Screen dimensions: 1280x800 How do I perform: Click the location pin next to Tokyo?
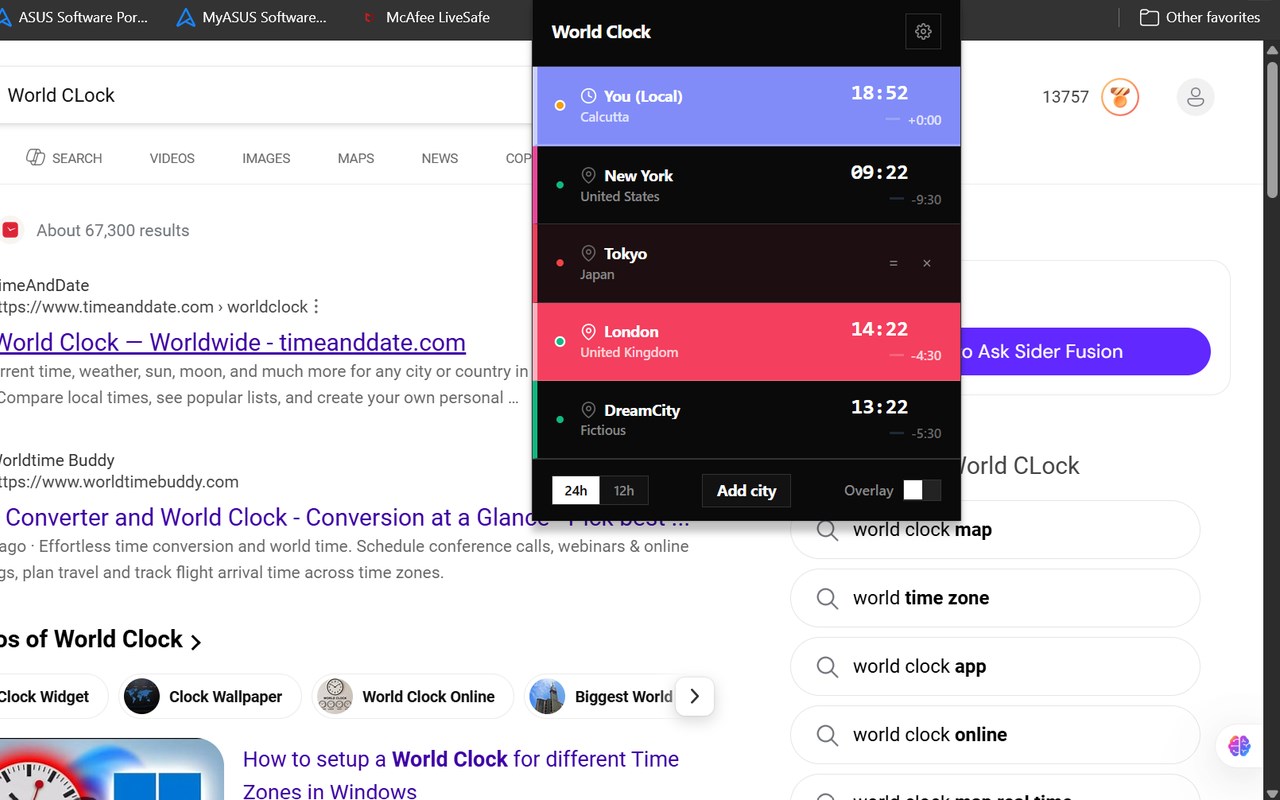point(588,254)
